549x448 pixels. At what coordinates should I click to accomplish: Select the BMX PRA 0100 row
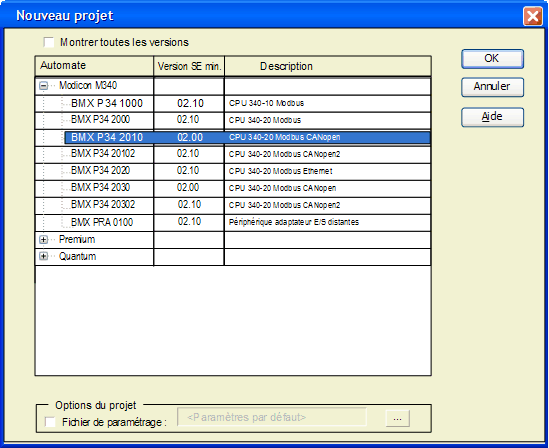pos(233,222)
